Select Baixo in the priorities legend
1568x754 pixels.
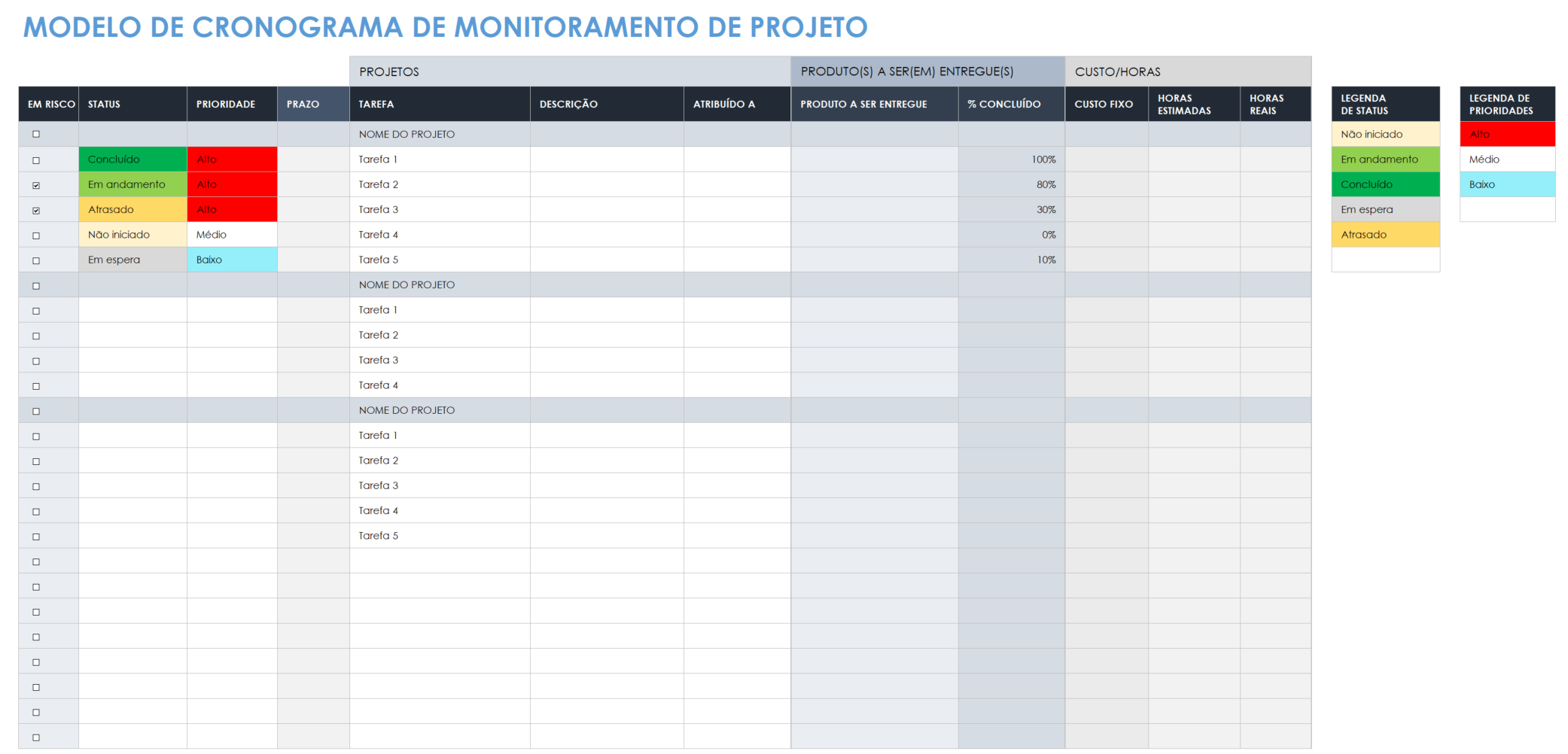1507,184
